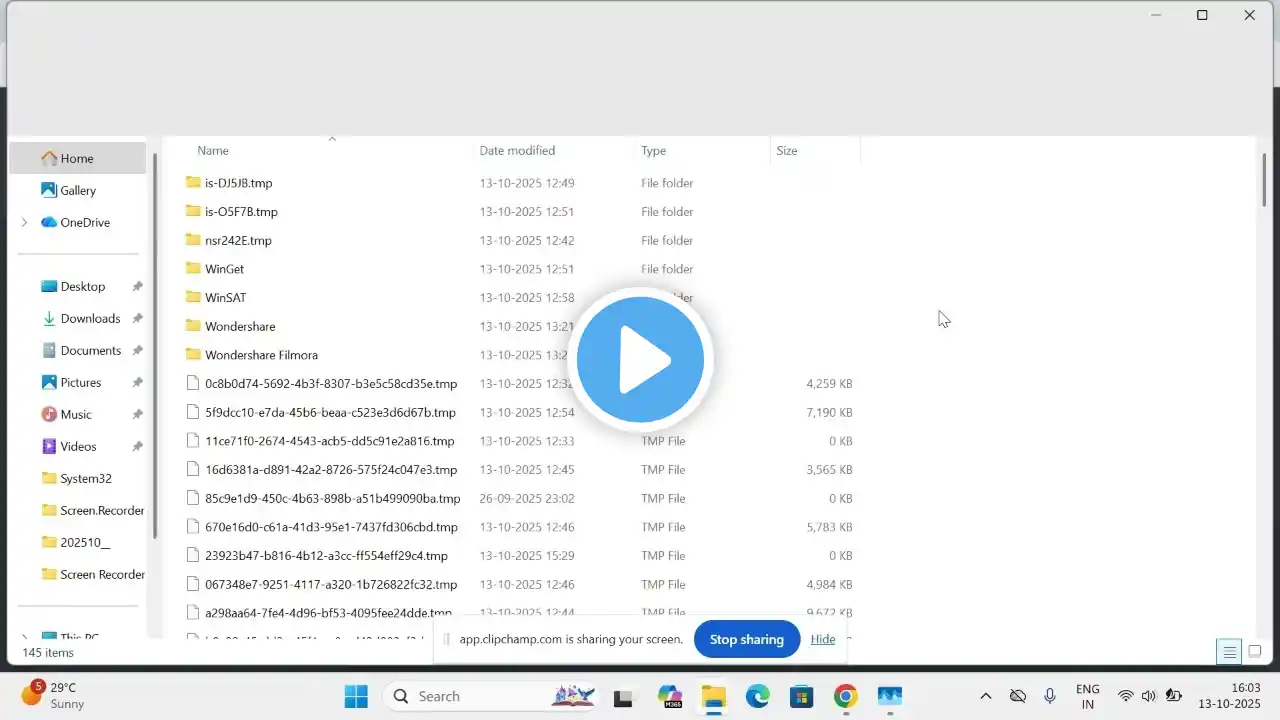This screenshot has width=1280, height=720.
Task: Expand the OneDrive tree node
Action: tap(24, 222)
